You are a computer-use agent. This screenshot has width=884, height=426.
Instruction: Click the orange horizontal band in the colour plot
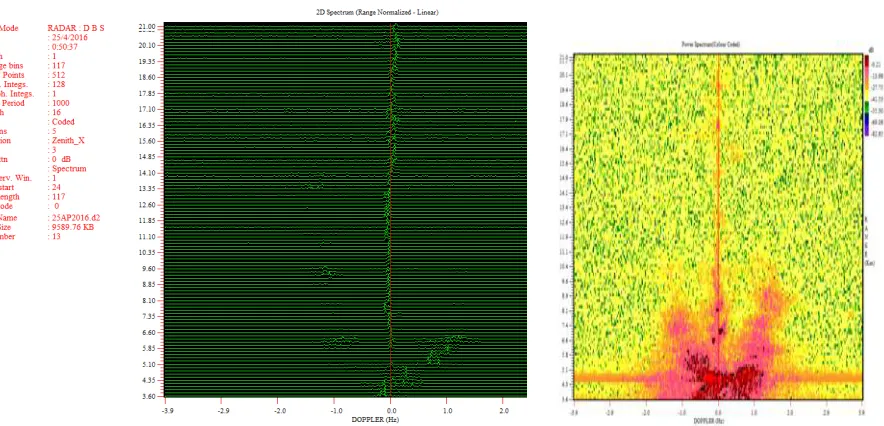click(718, 377)
